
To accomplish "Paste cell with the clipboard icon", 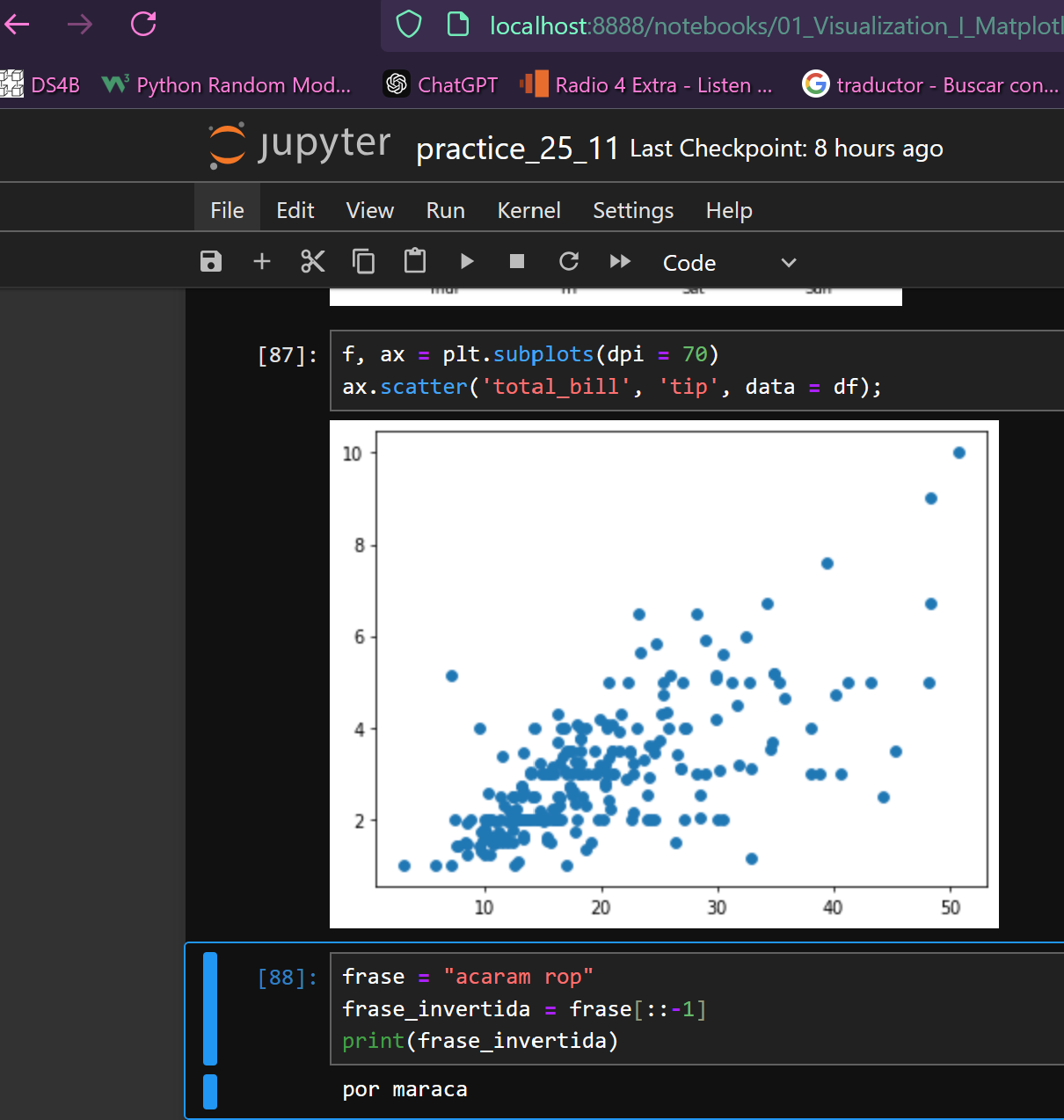I will tap(415, 261).
